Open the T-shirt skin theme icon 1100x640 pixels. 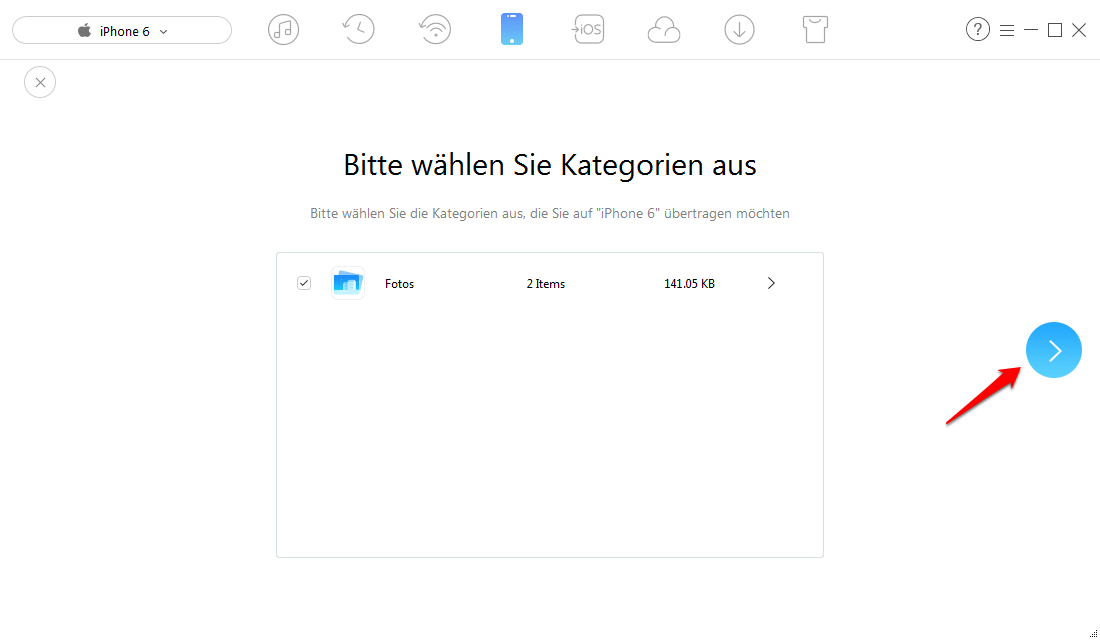point(815,29)
